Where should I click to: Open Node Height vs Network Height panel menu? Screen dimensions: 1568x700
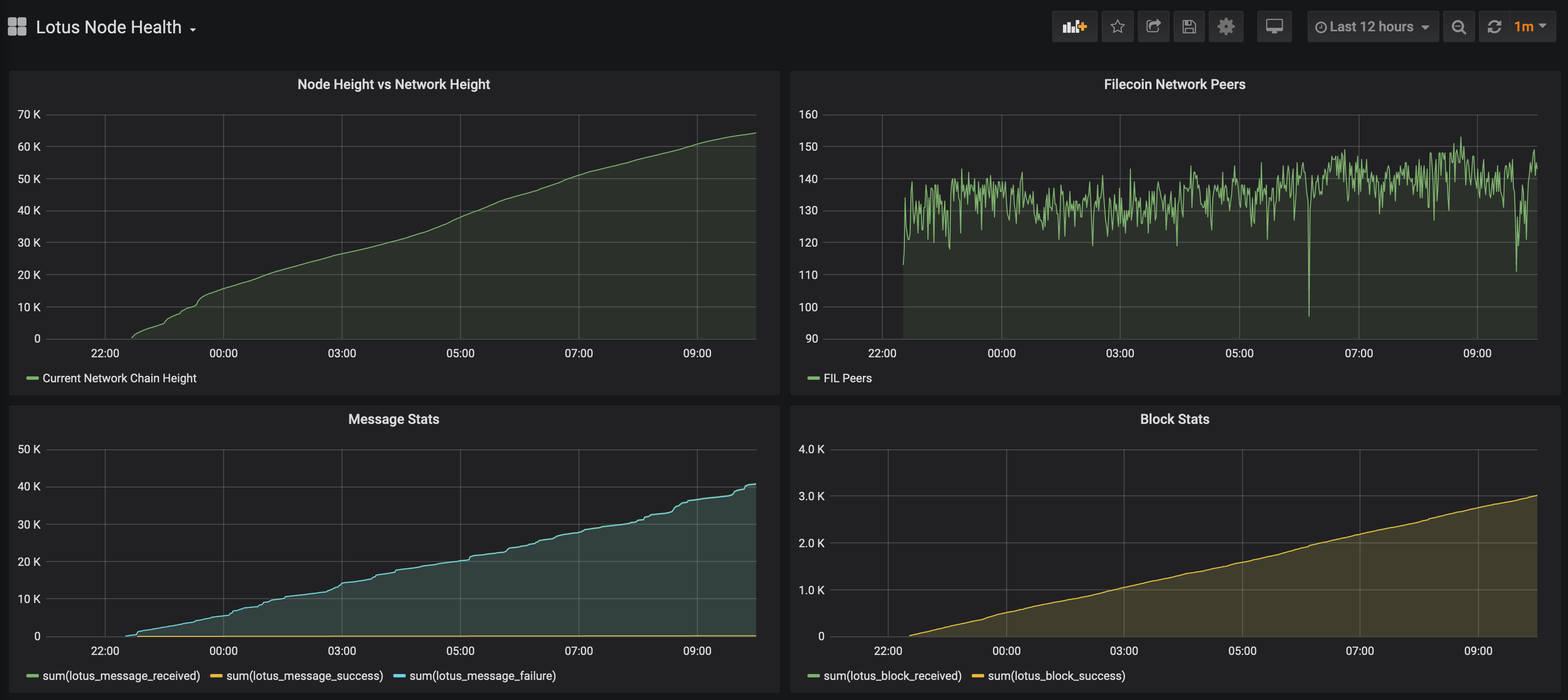[x=393, y=85]
